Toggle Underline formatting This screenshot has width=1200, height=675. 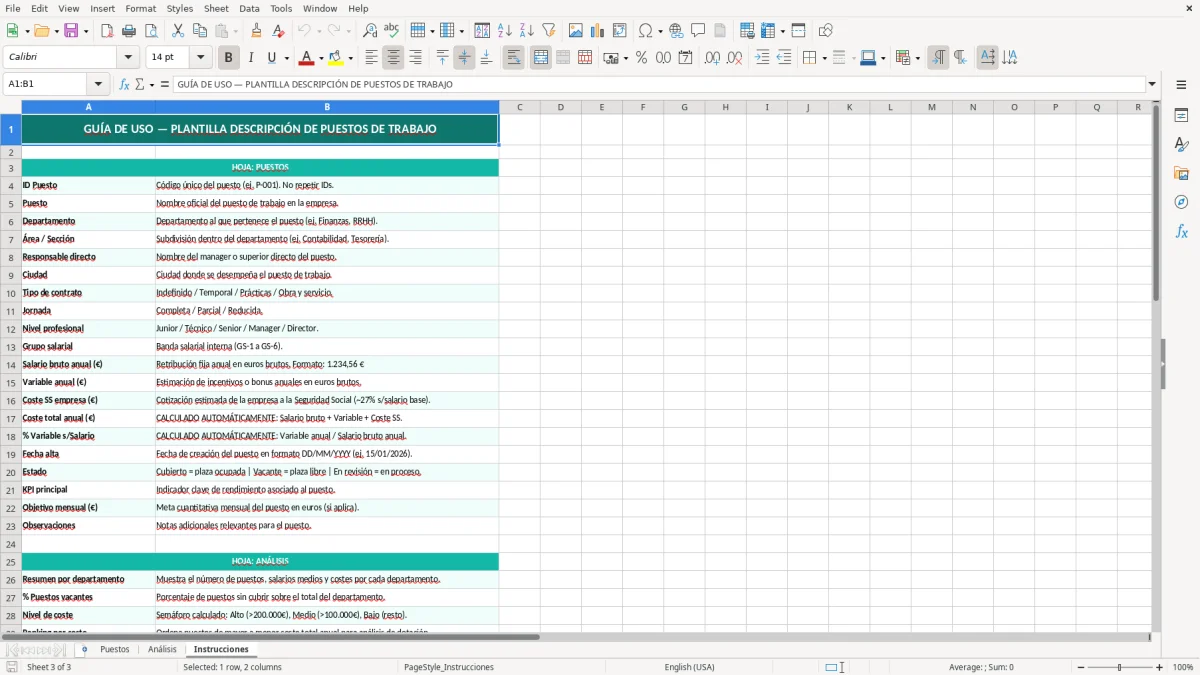point(271,58)
